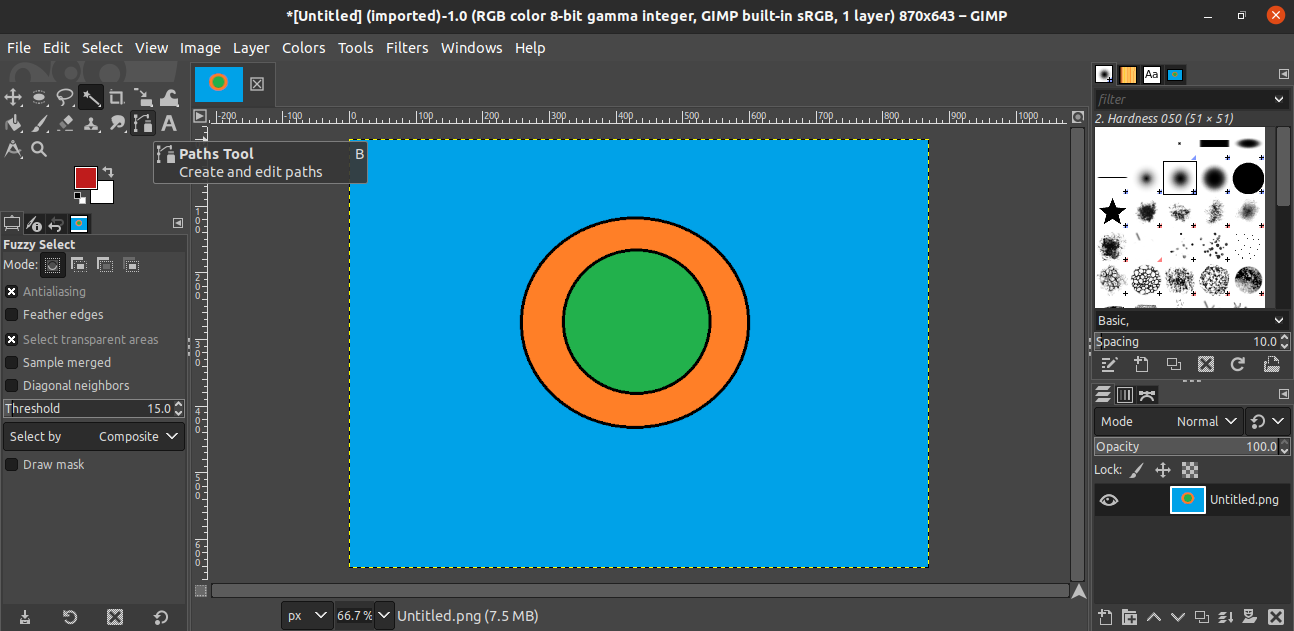This screenshot has width=1294, height=631.
Task: Create a new layer from the Layers panel
Action: [x=1105, y=616]
